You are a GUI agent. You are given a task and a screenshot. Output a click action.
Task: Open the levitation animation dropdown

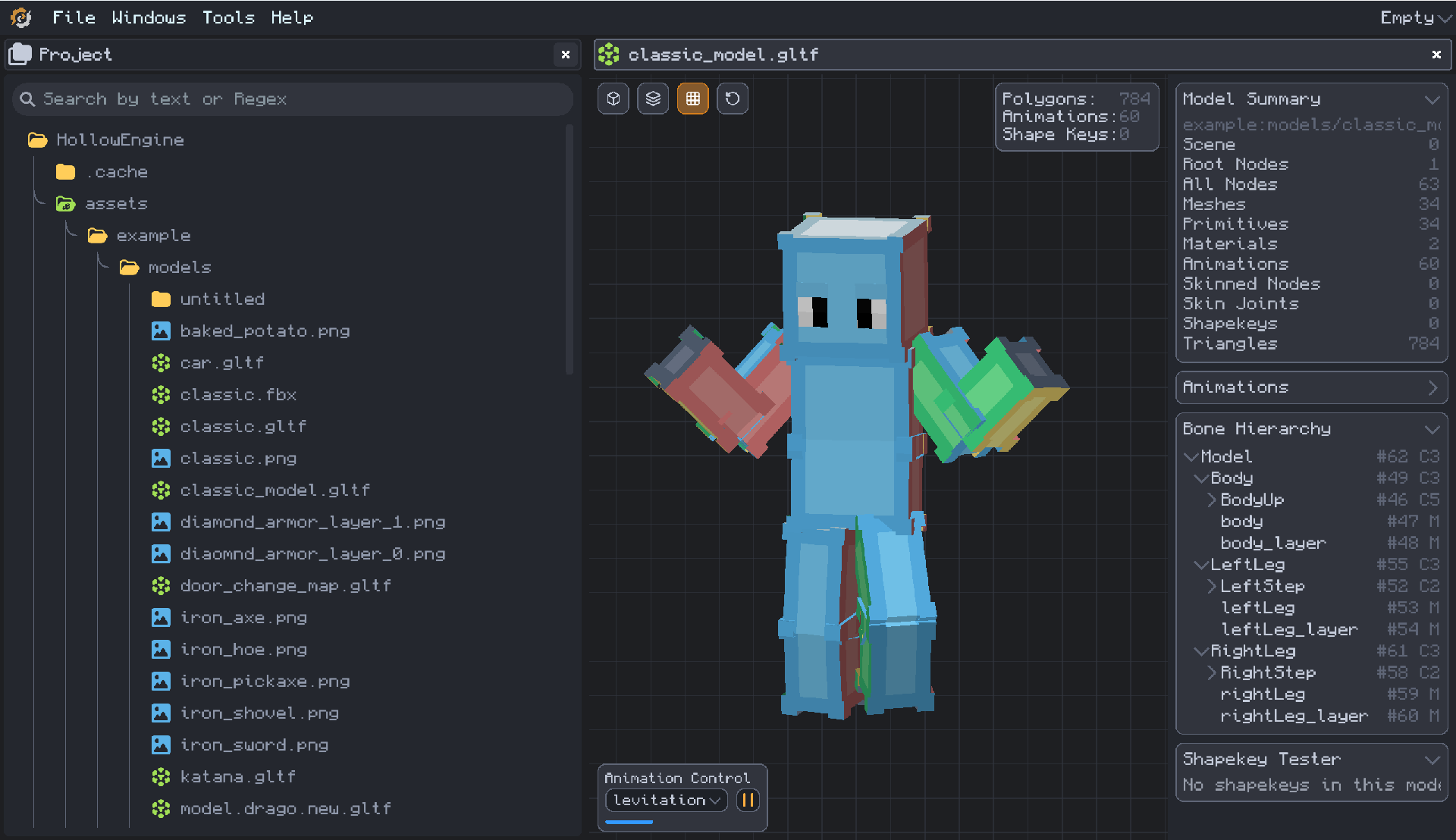[x=667, y=800]
